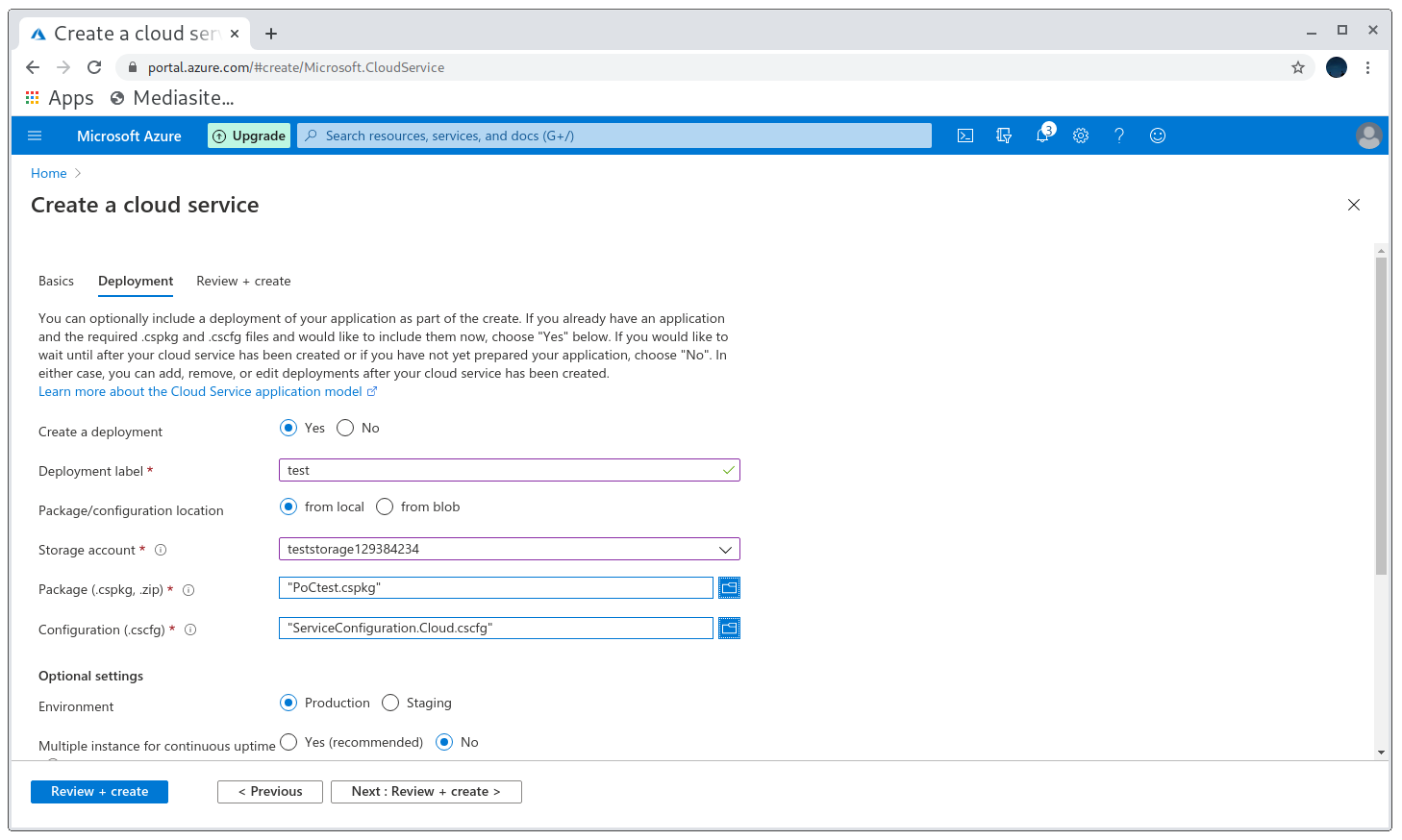Screen dimensions: 1402x840
Task: Bookmark this page with the star
Action: (1298, 67)
